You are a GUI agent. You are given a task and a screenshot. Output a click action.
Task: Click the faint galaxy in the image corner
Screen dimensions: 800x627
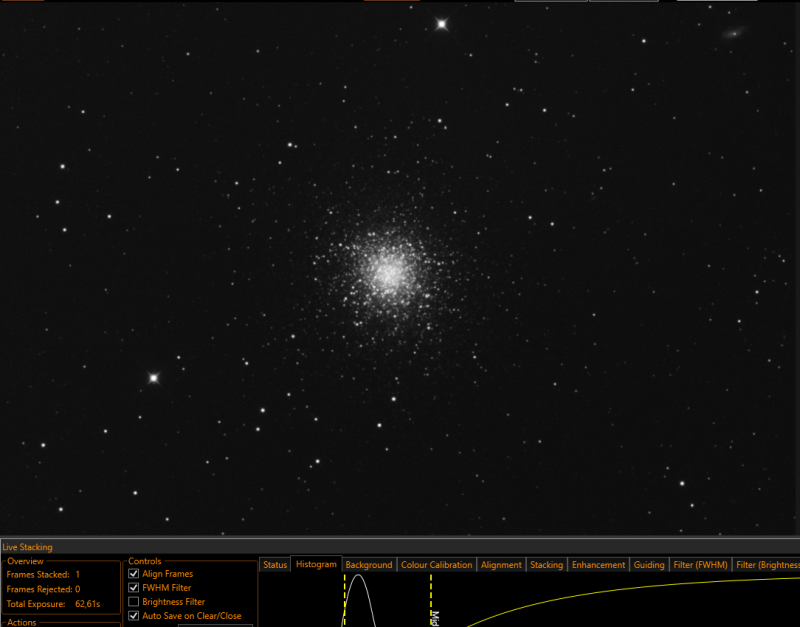(734, 34)
